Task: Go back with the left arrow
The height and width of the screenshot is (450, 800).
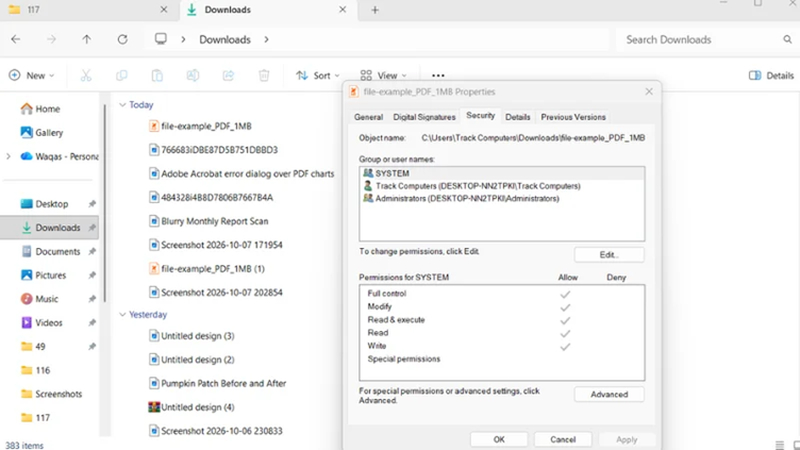Action: click(x=16, y=39)
